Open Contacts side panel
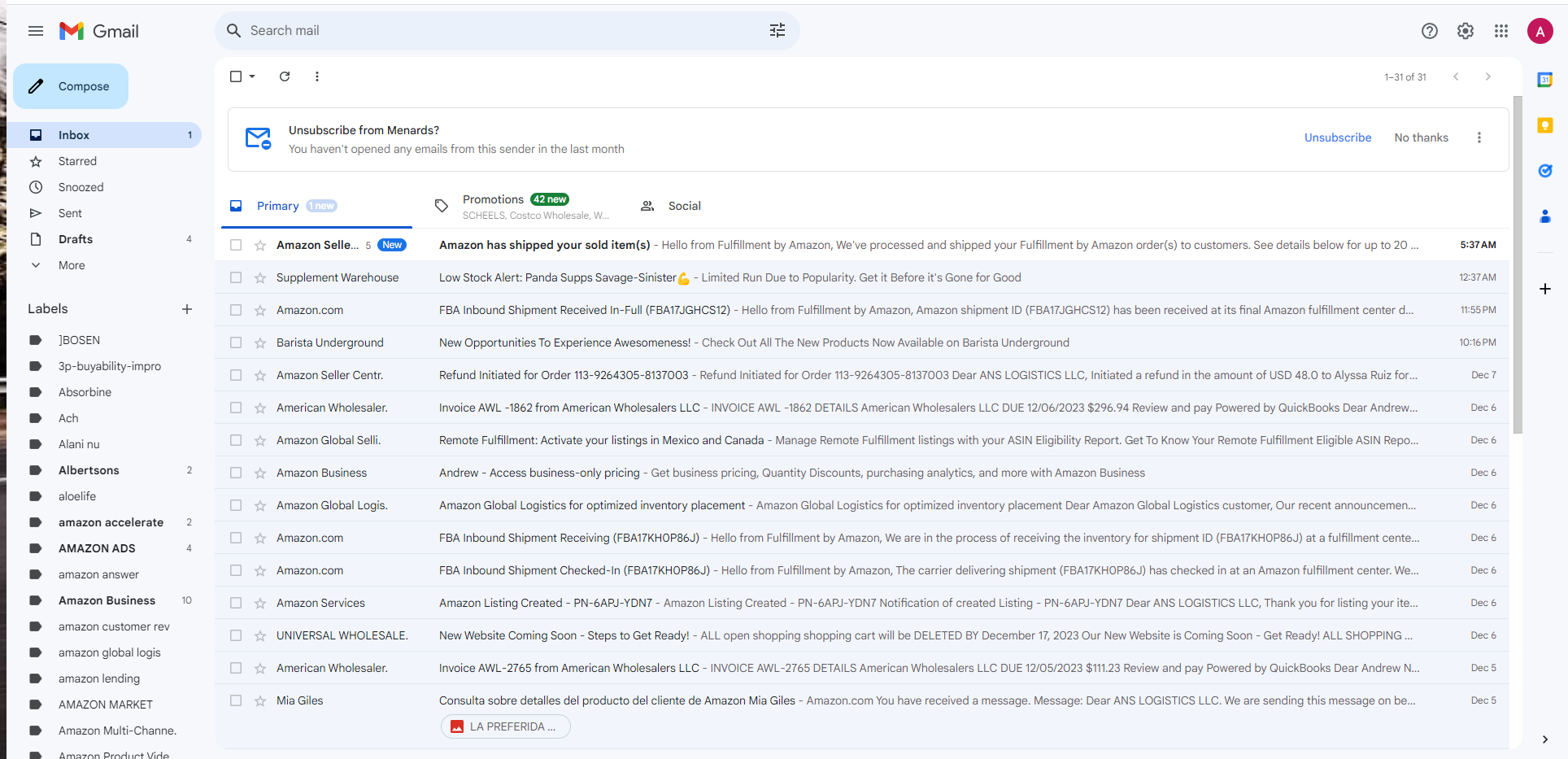 click(1545, 216)
